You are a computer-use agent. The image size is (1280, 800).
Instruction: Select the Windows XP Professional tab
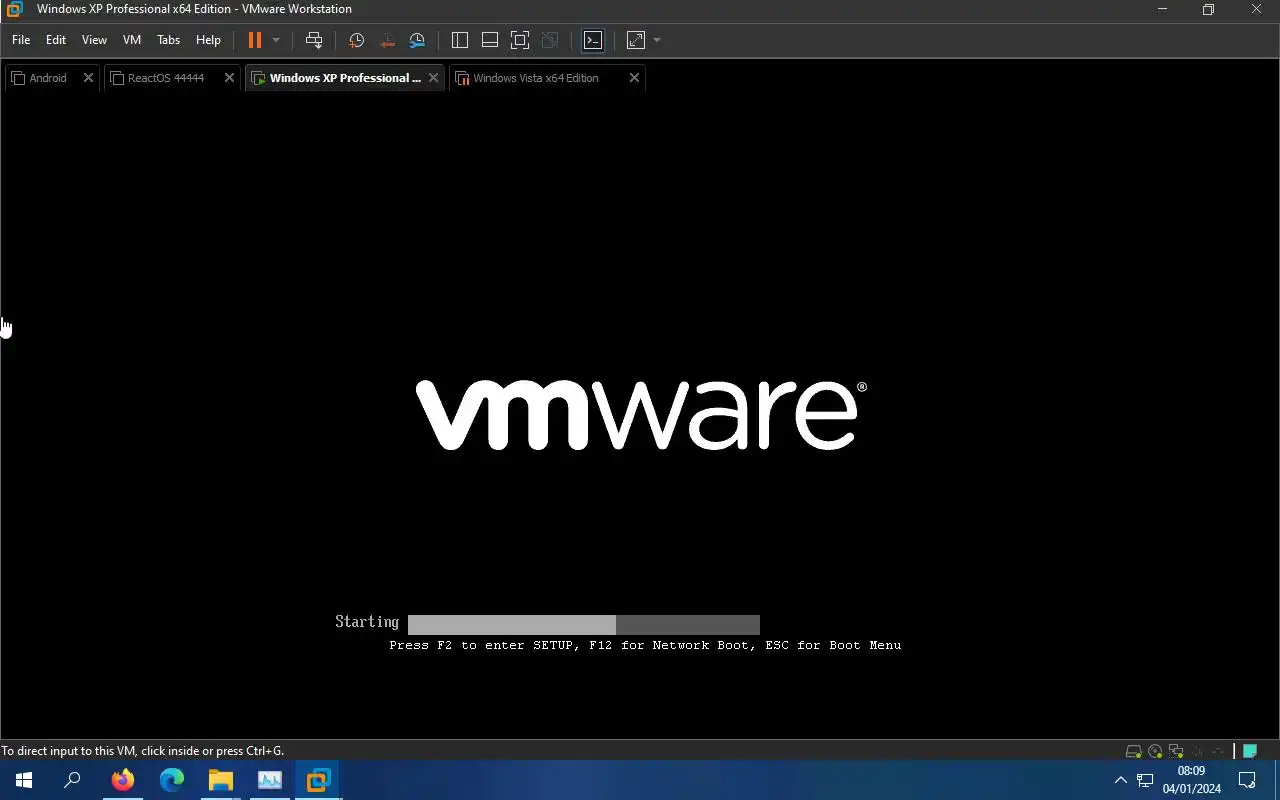click(x=345, y=78)
